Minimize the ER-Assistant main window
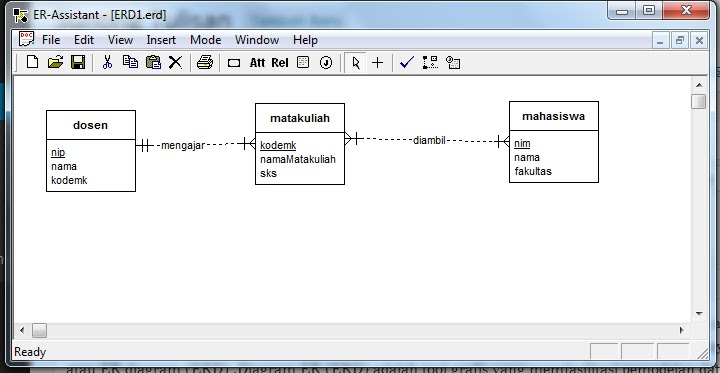 click(622, 11)
